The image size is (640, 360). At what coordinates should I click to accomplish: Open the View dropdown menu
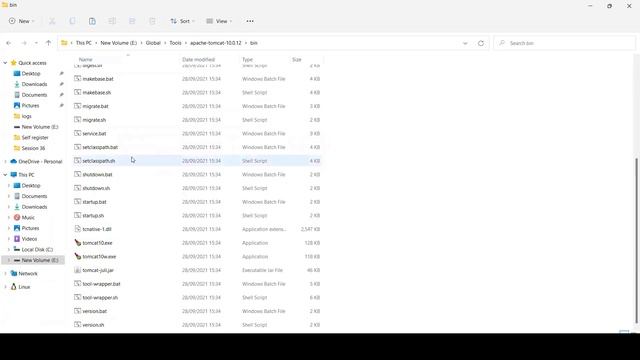(219, 21)
